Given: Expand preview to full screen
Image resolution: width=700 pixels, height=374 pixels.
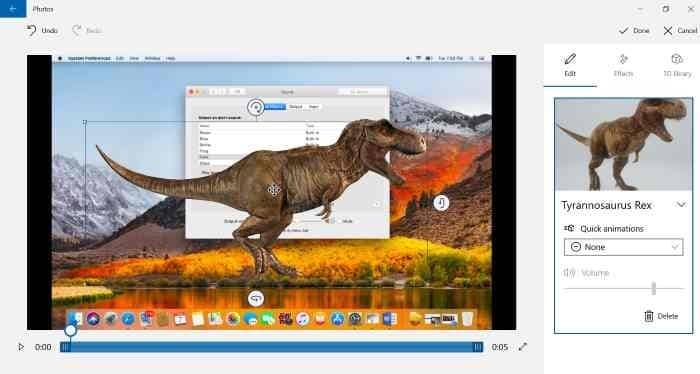Looking at the screenshot, I should (523, 347).
